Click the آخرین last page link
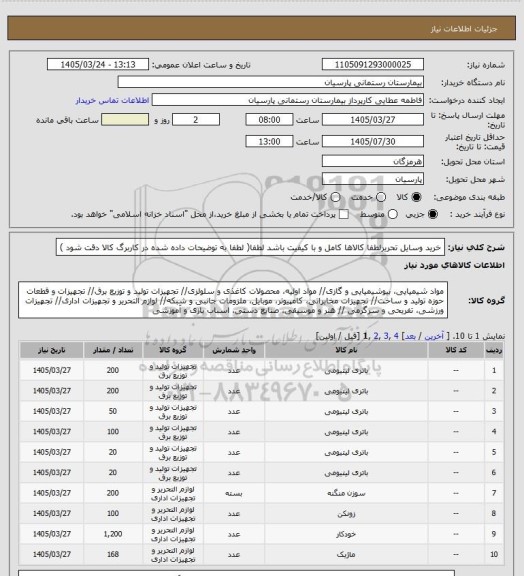This screenshot has height=576, width=524. pos(434,336)
